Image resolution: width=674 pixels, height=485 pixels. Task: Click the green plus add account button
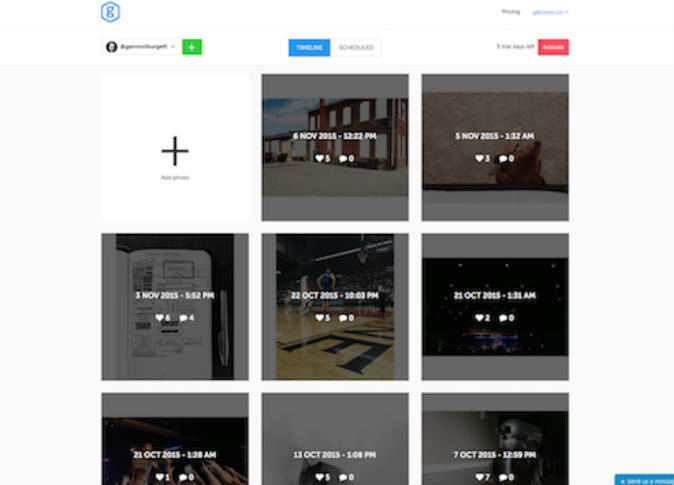192,47
